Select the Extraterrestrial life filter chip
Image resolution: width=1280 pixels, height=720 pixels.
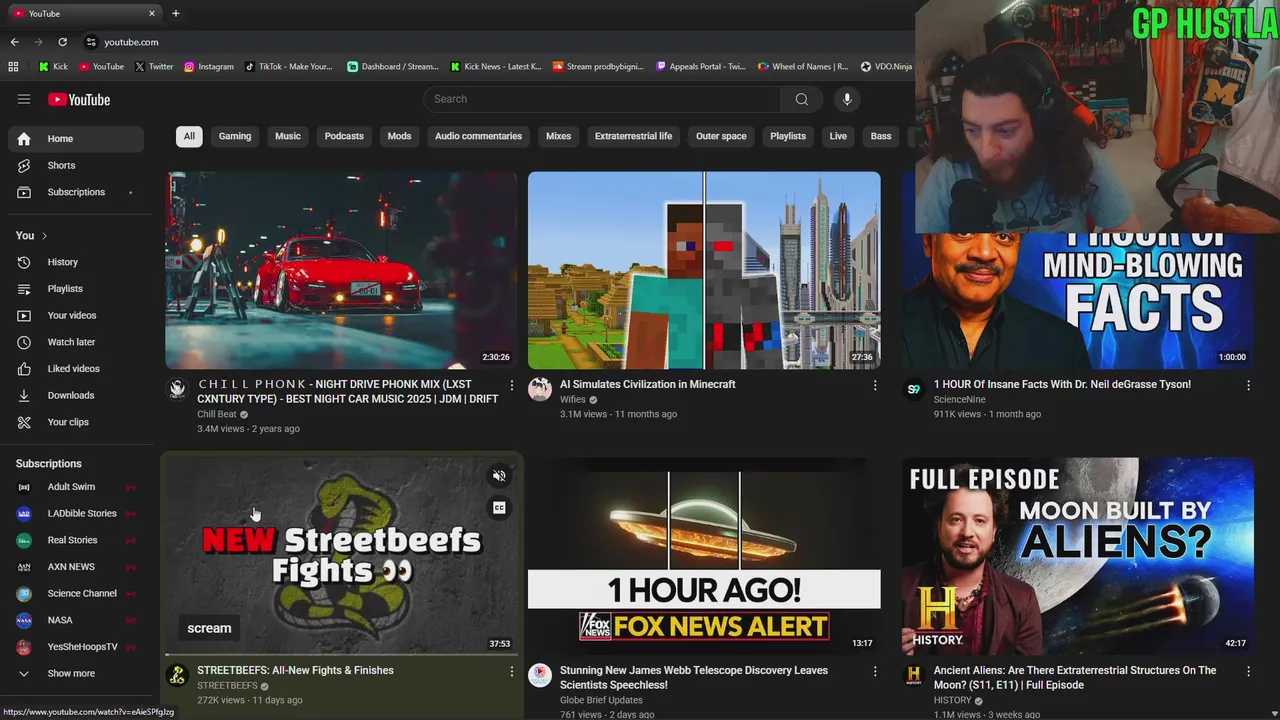click(633, 136)
